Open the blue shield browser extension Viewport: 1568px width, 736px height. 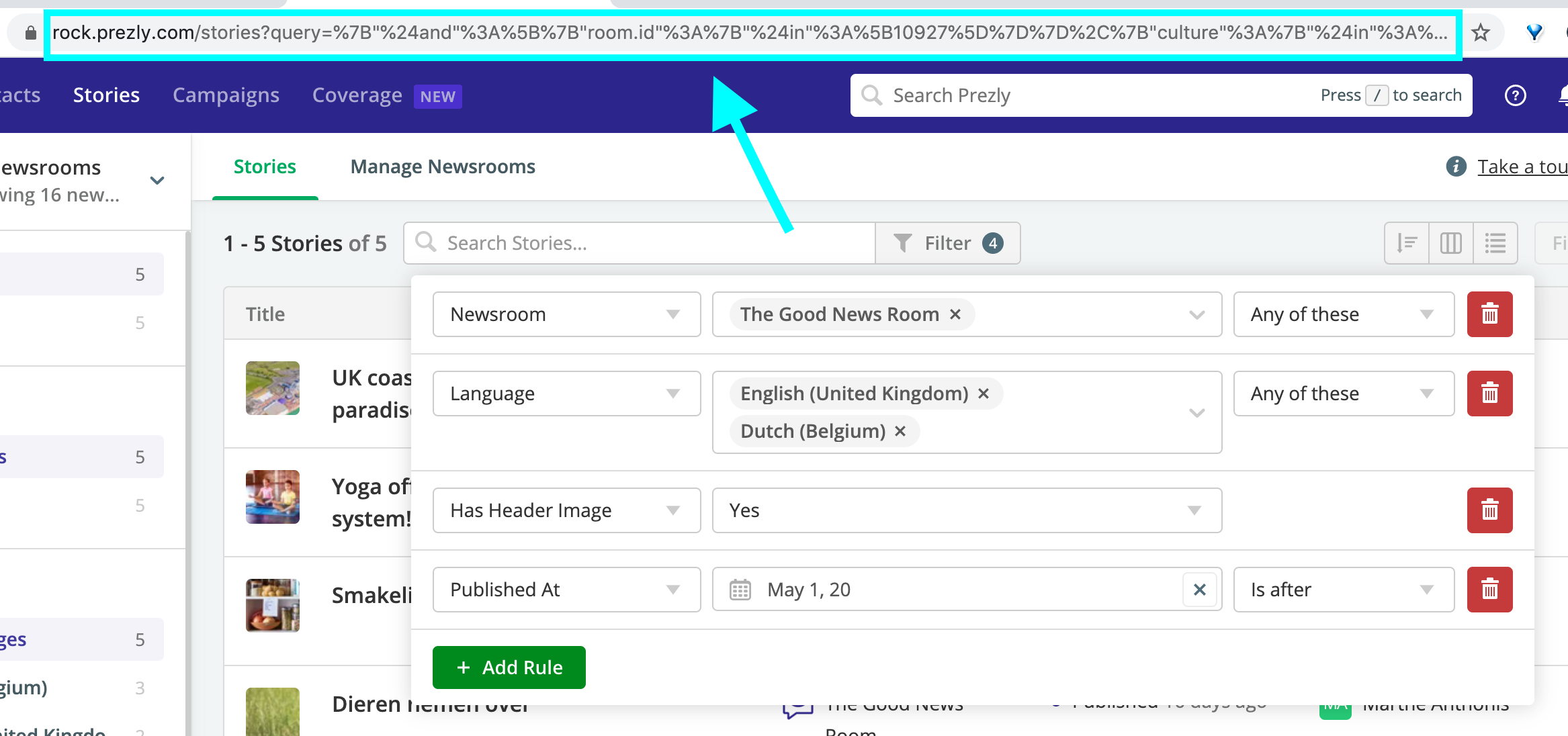click(x=1534, y=32)
